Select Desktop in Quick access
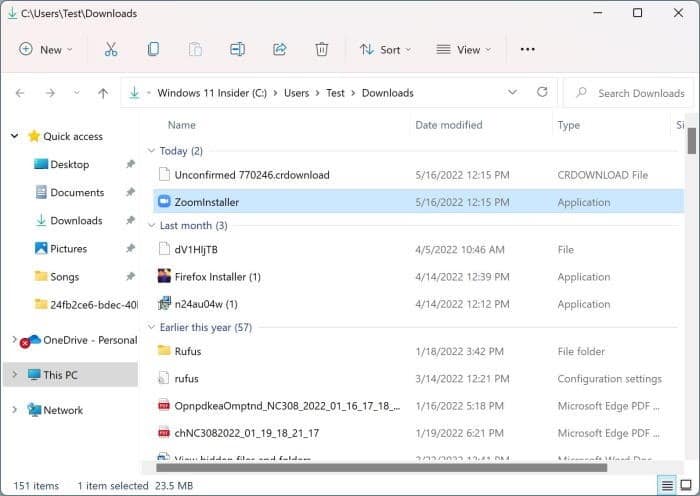 [69, 164]
